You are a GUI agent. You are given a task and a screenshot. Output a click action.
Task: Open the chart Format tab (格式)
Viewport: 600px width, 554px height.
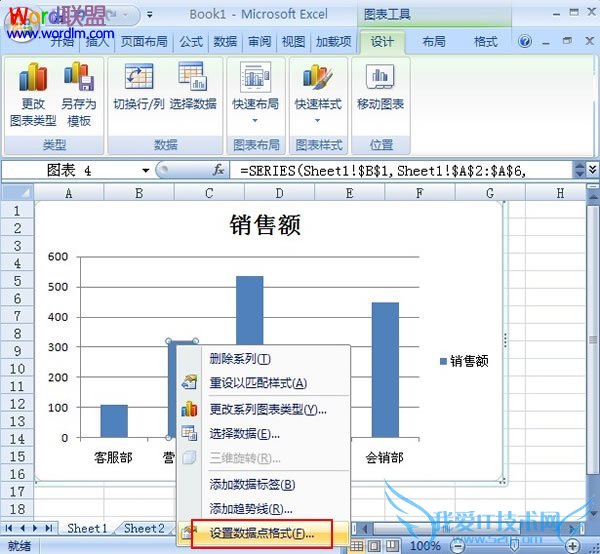click(485, 41)
